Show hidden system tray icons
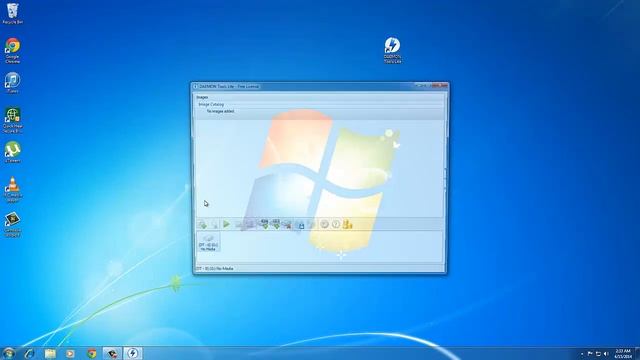 [582, 354]
